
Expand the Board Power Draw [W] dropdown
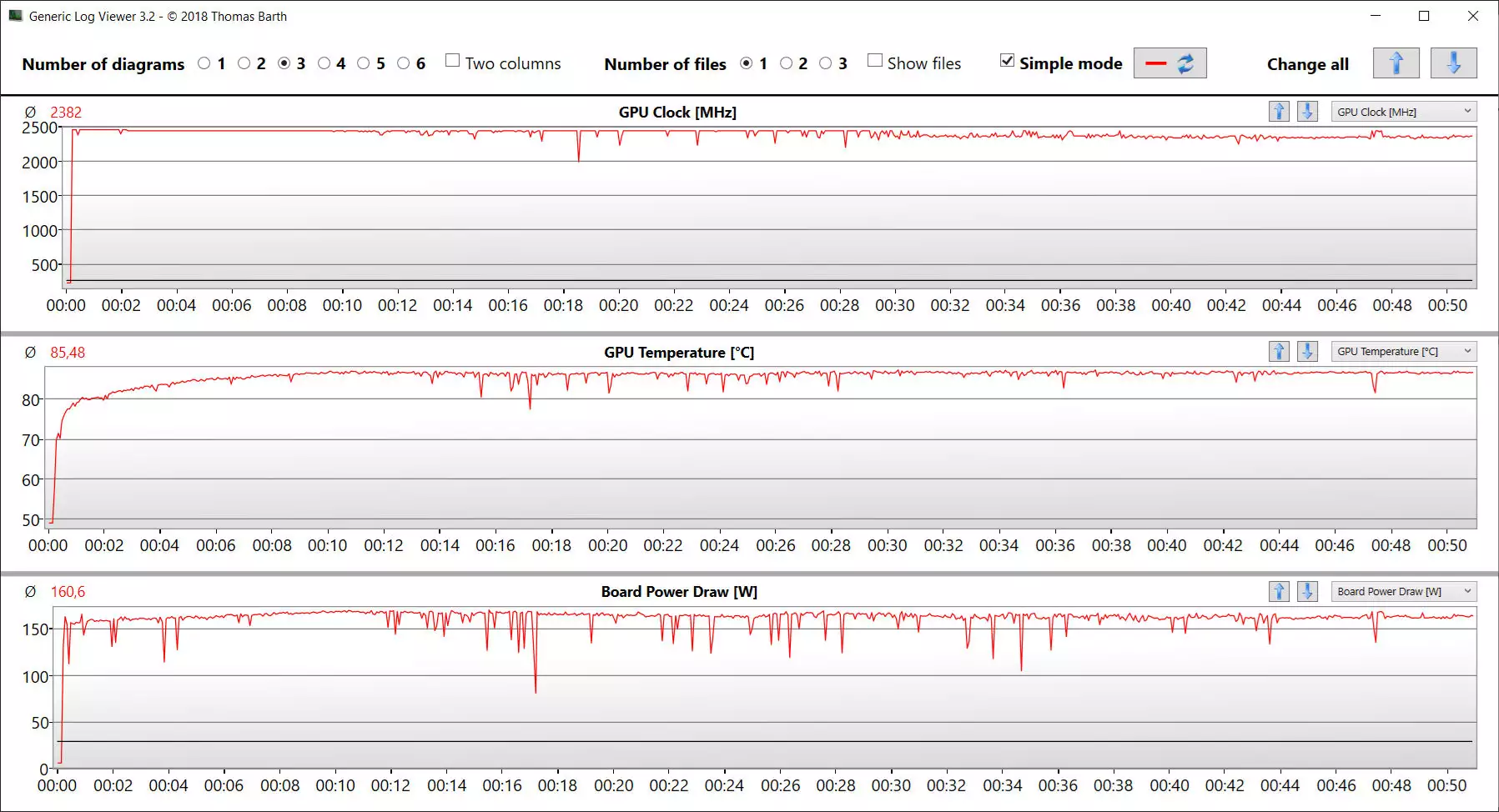click(1403, 592)
